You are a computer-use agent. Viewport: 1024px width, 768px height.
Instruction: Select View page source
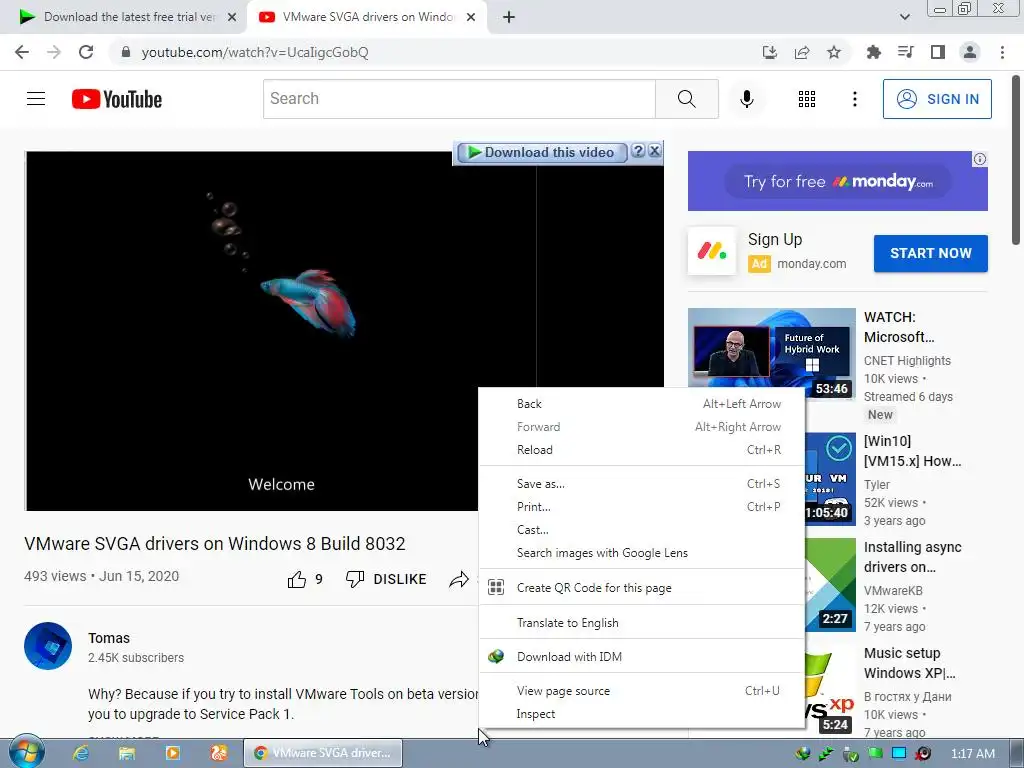pyautogui.click(x=641, y=690)
